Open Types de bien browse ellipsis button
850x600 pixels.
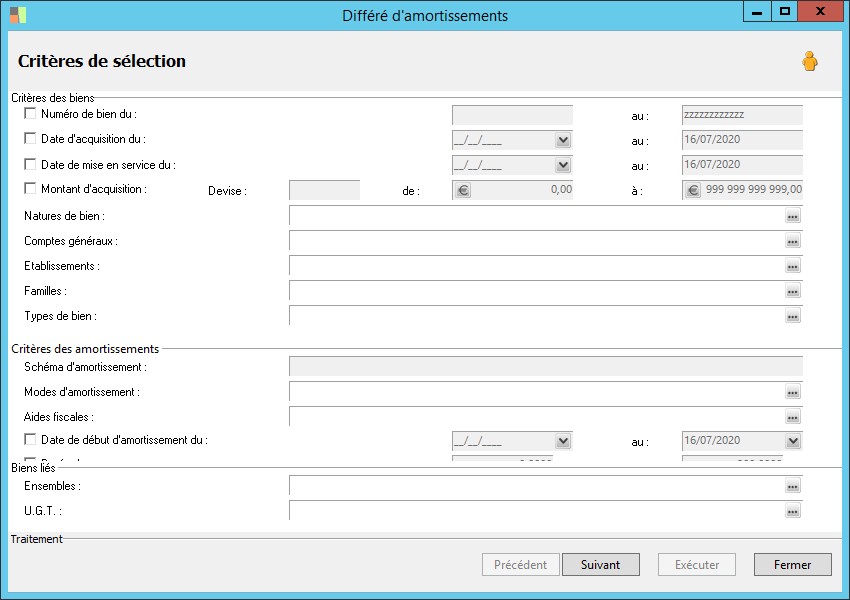(x=793, y=317)
